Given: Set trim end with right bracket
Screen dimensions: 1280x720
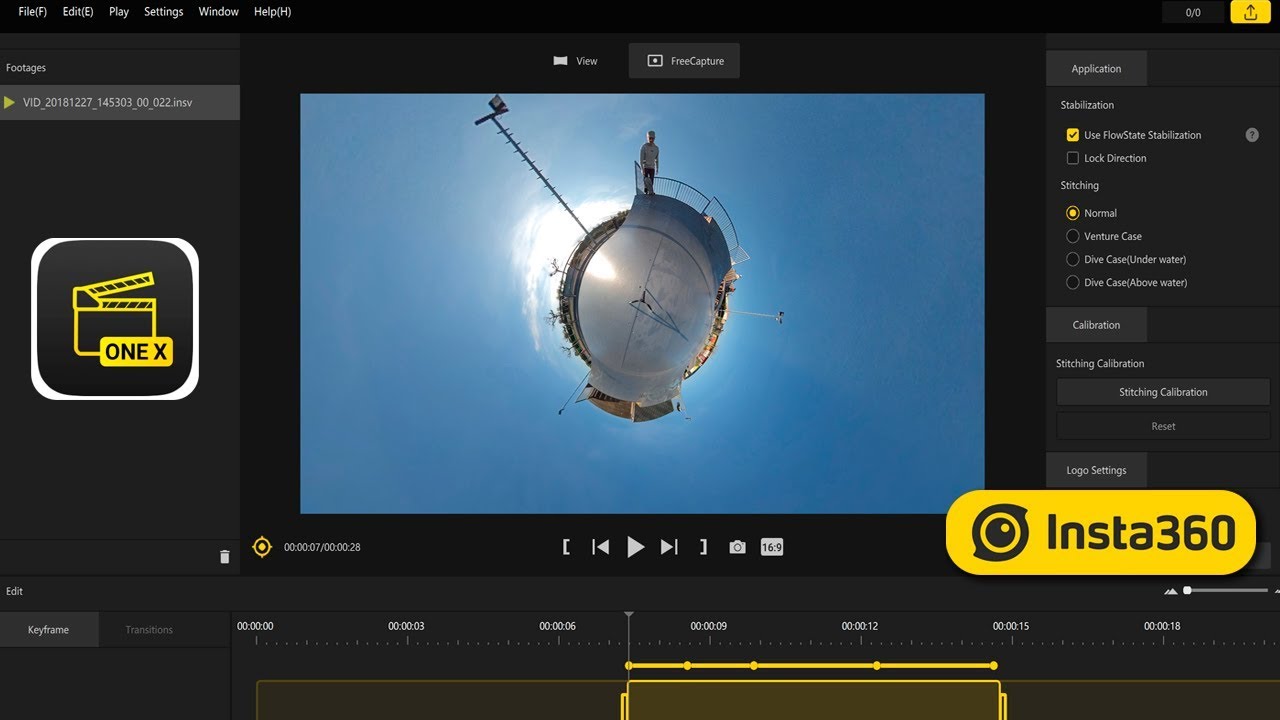Looking at the screenshot, I should coord(703,547).
